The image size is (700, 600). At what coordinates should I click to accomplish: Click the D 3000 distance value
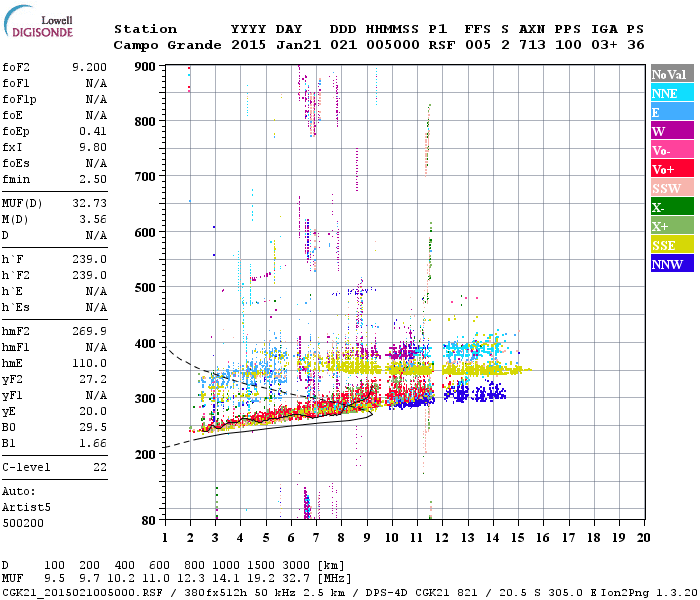coord(296,566)
